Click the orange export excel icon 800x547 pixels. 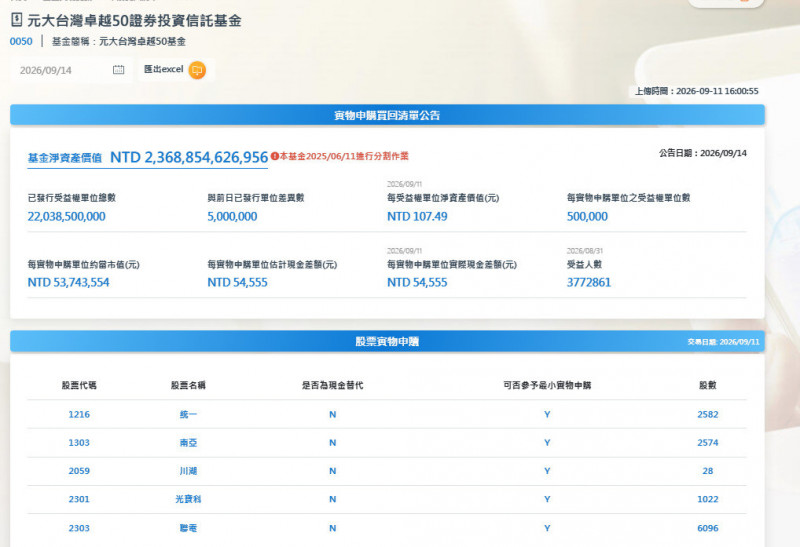(197, 70)
